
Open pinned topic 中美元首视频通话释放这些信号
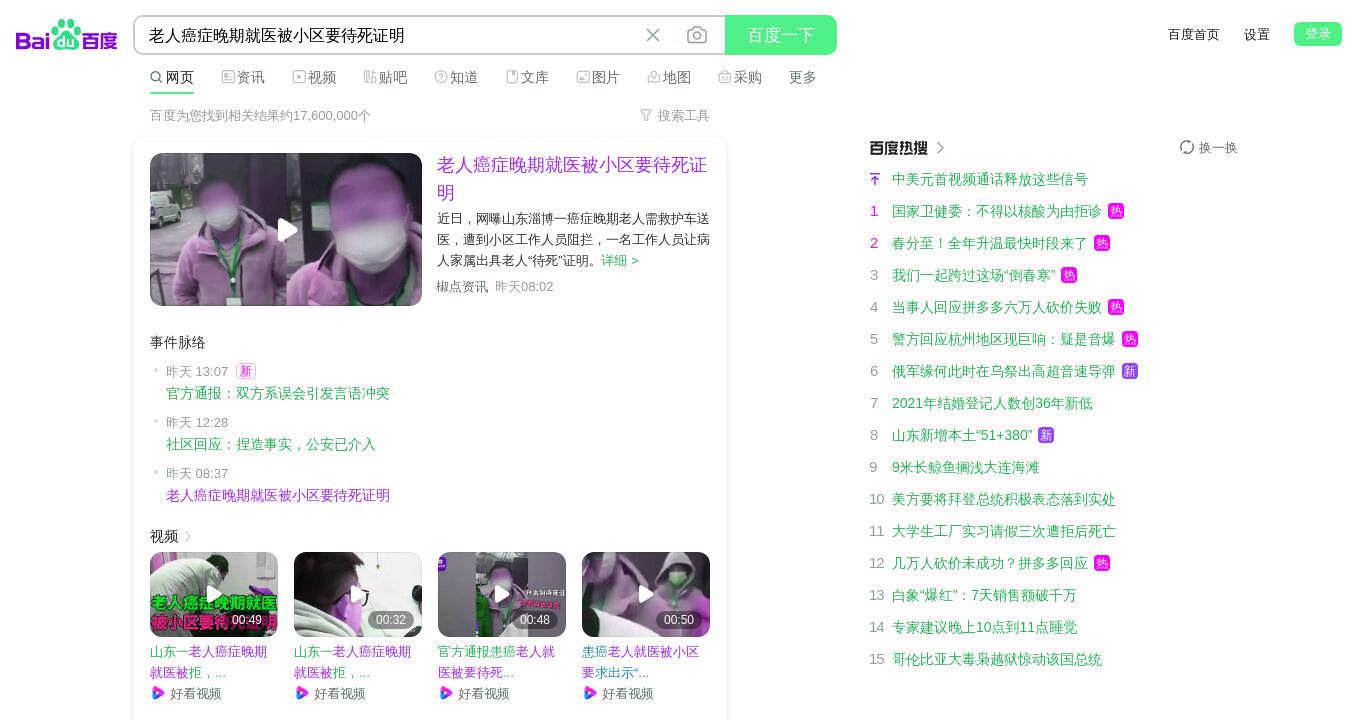click(990, 179)
